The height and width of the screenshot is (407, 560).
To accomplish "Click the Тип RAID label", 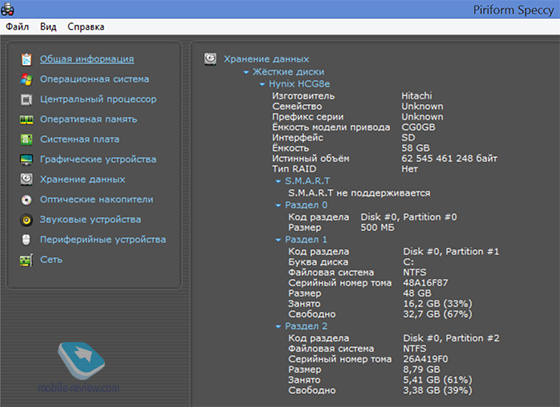I will pos(294,169).
